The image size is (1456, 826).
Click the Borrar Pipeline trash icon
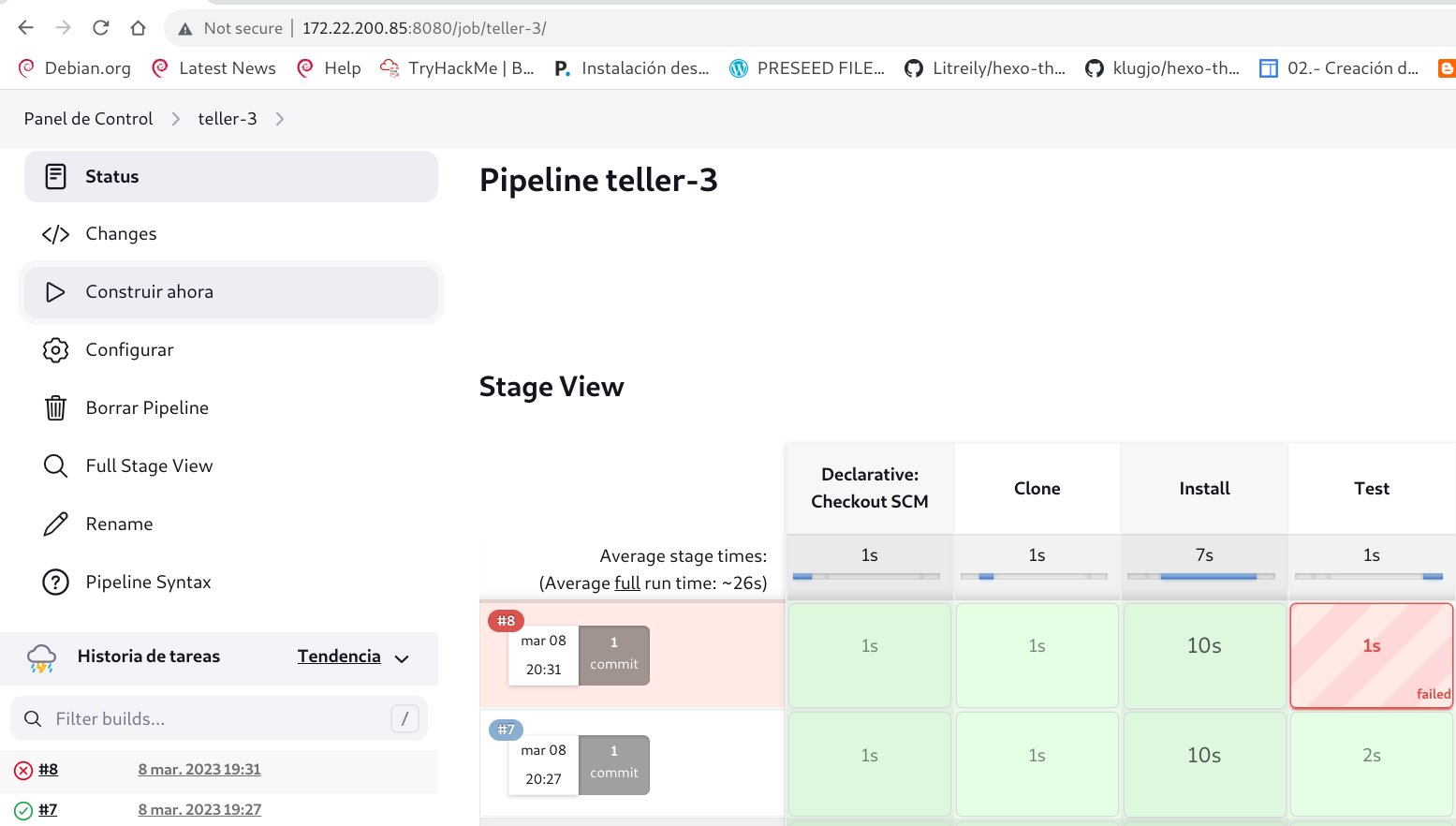click(x=55, y=408)
